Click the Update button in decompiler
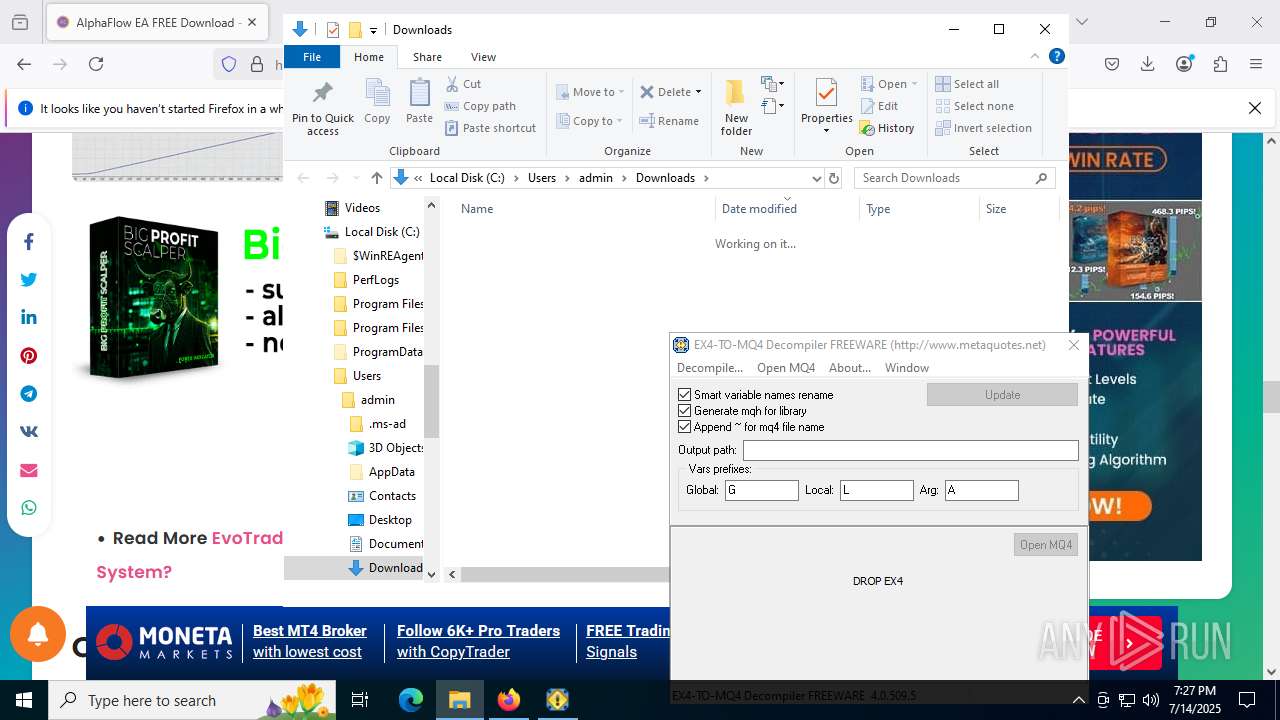Screen dimensions: 1280x720 [1002, 395]
